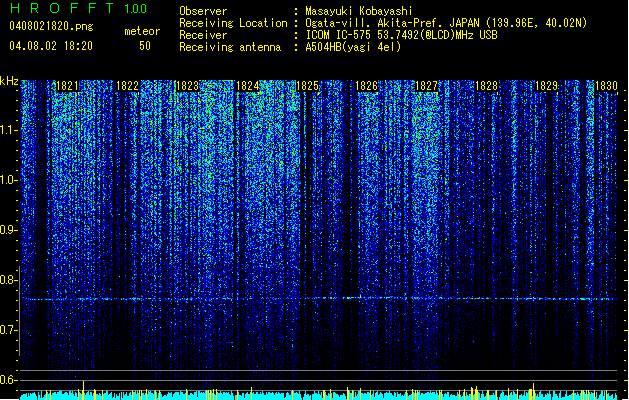Click the kHz axis unit label

coord(9,81)
